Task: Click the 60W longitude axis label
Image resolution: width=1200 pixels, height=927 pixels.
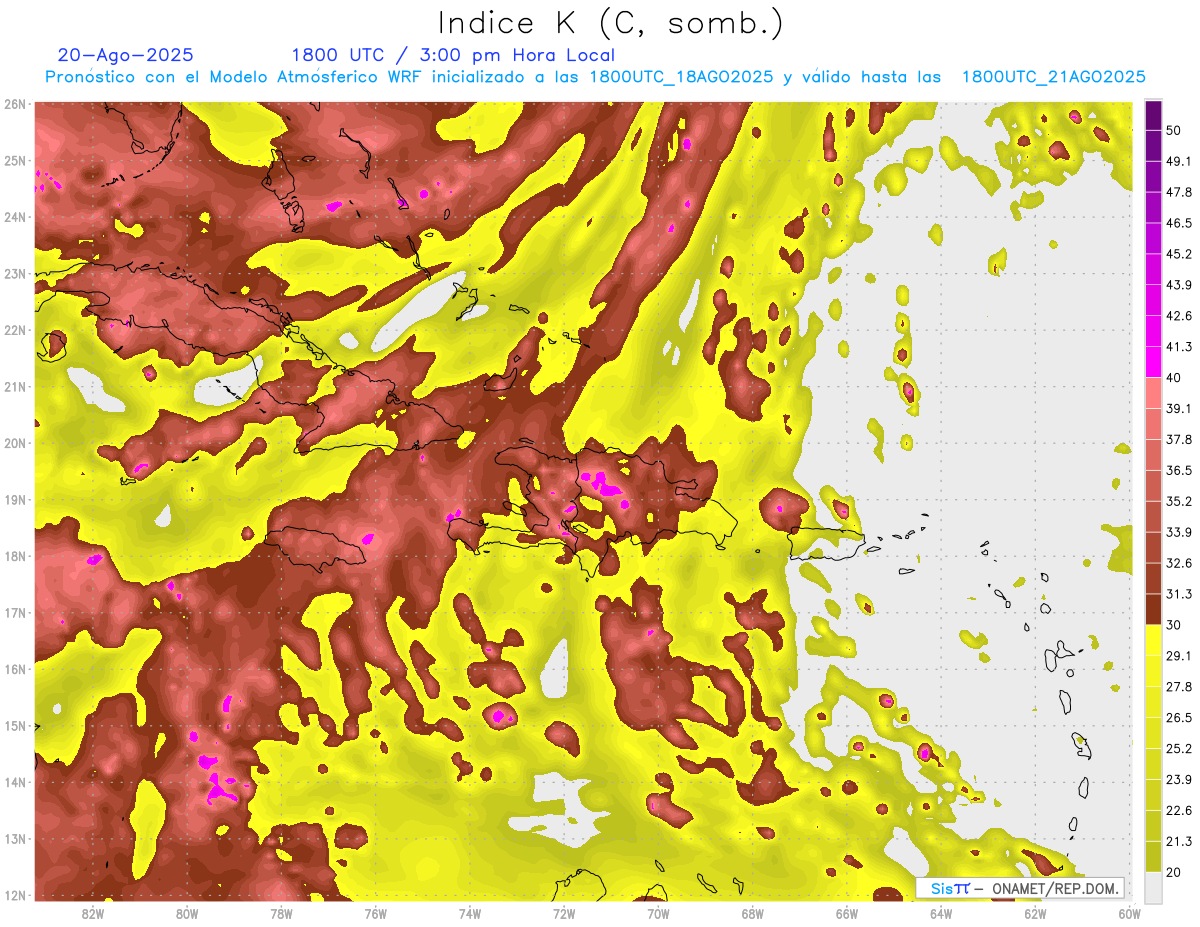Action: tap(1129, 913)
